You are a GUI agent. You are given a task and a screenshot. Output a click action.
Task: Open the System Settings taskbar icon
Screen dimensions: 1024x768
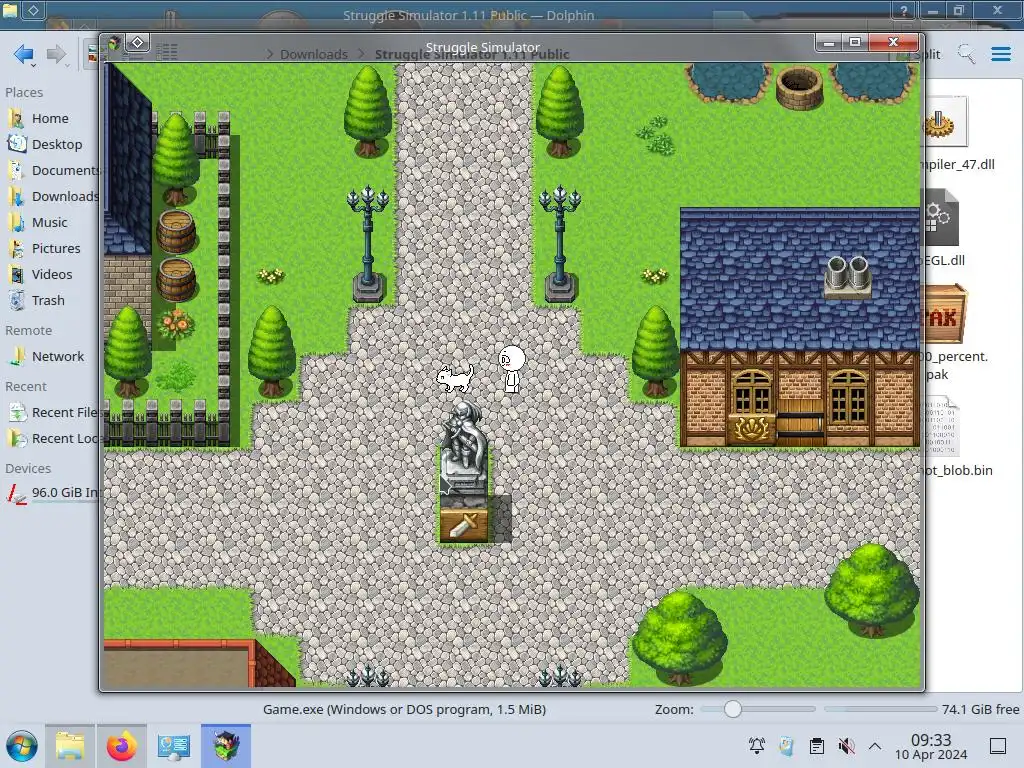pyautogui.click(x=173, y=746)
